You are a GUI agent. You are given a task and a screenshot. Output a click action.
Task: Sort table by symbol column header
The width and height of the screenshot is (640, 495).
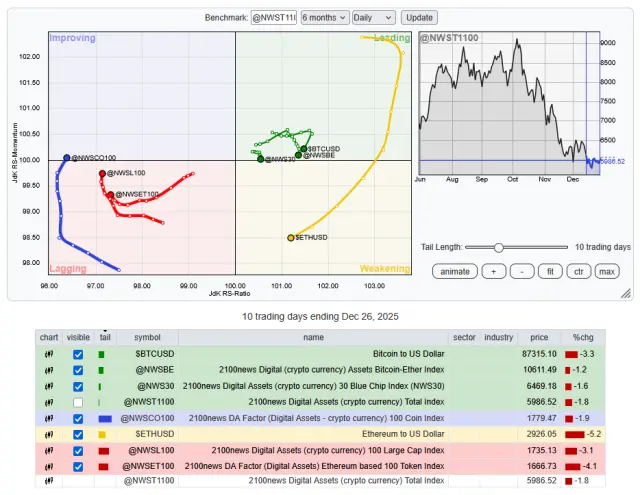[147, 337]
